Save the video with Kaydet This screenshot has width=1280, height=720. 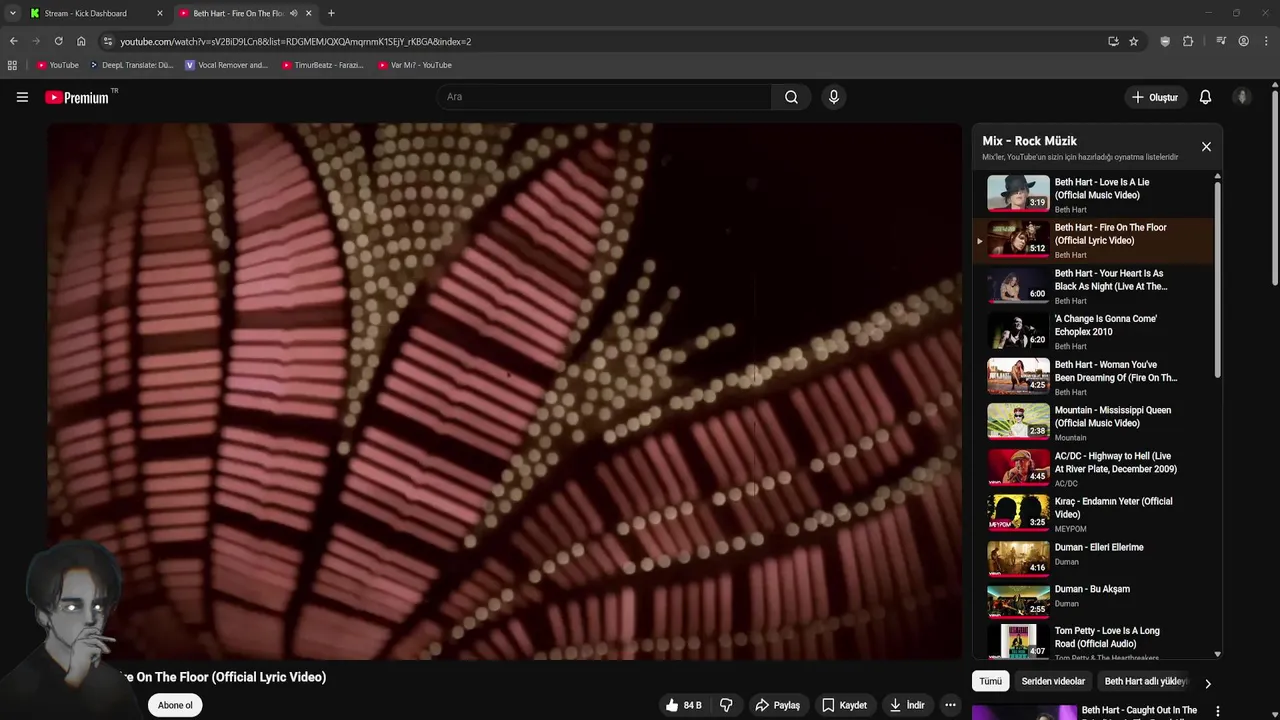[x=844, y=705]
